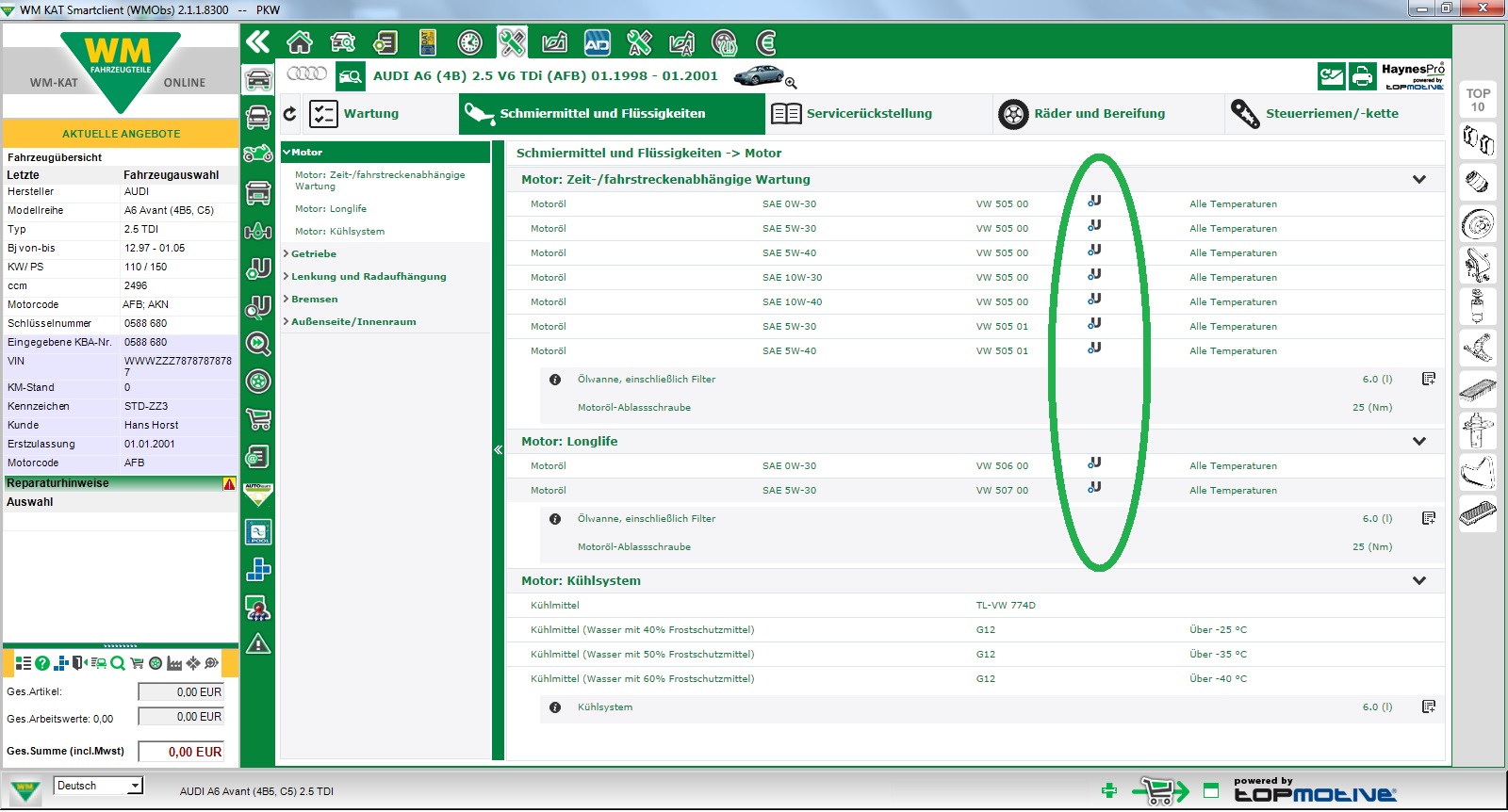The image size is (1508, 812).
Task: Open oil filter cartridge parts icon
Action: point(1478,183)
